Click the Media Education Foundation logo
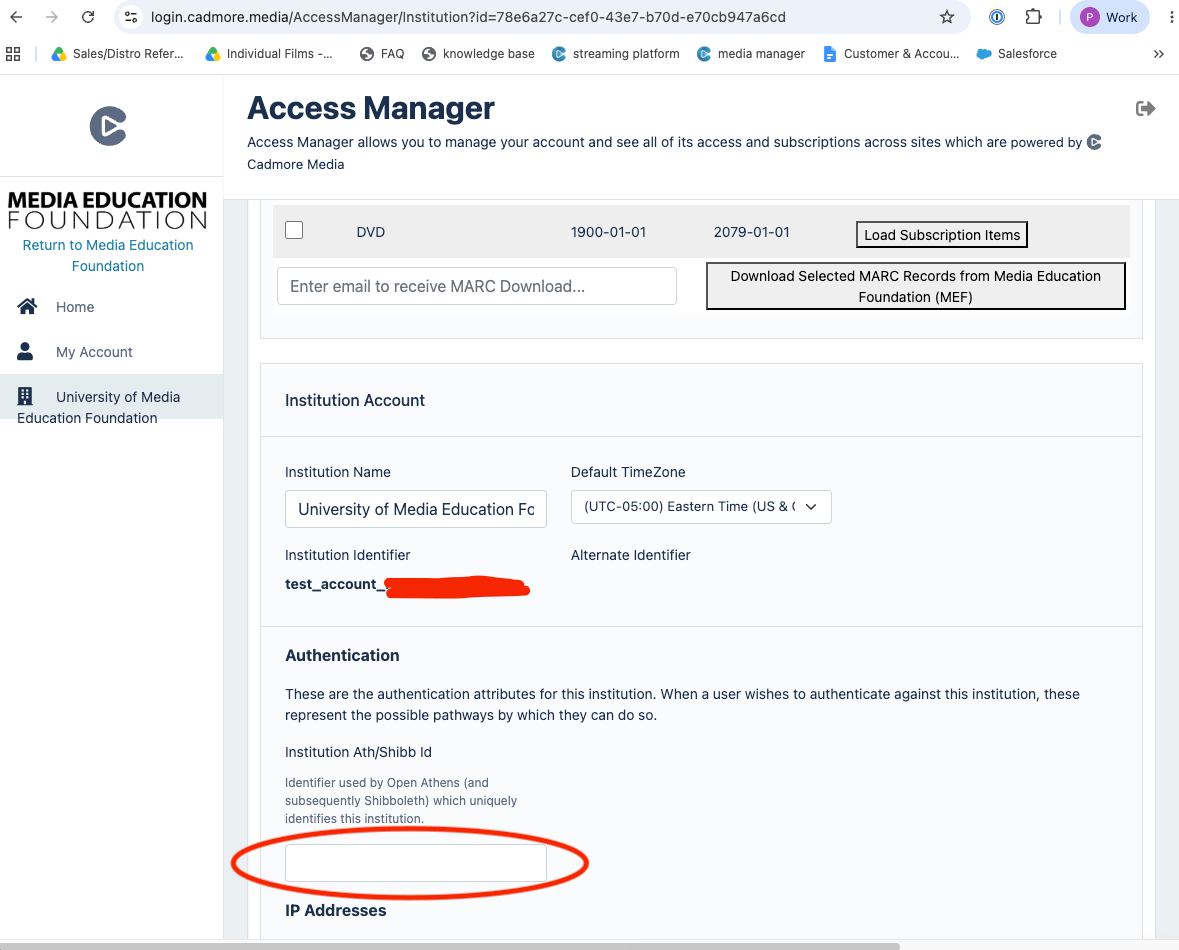The width and height of the screenshot is (1179, 950). (x=108, y=210)
